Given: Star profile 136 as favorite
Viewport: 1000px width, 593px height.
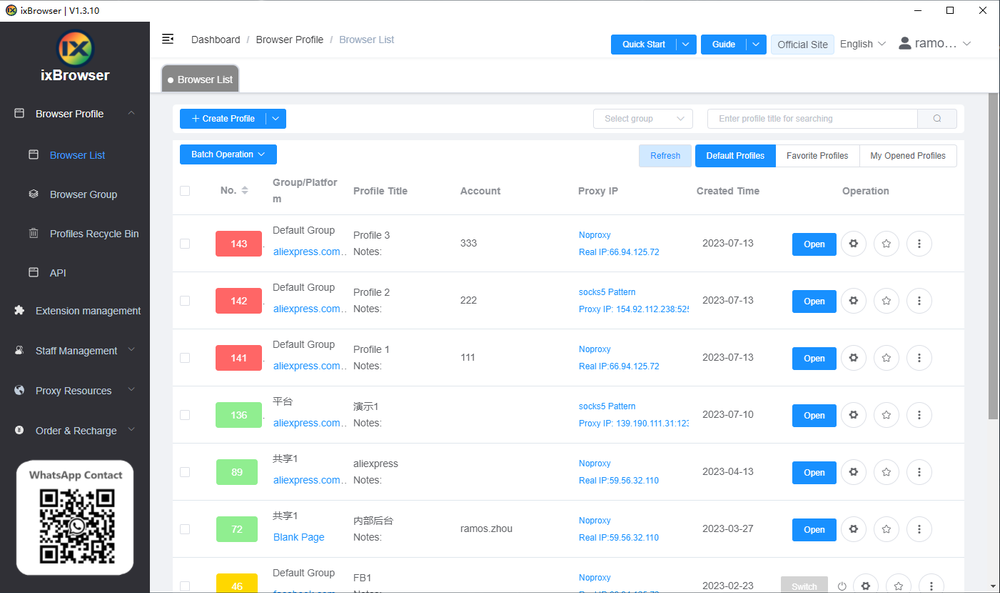Looking at the screenshot, I should [x=886, y=415].
